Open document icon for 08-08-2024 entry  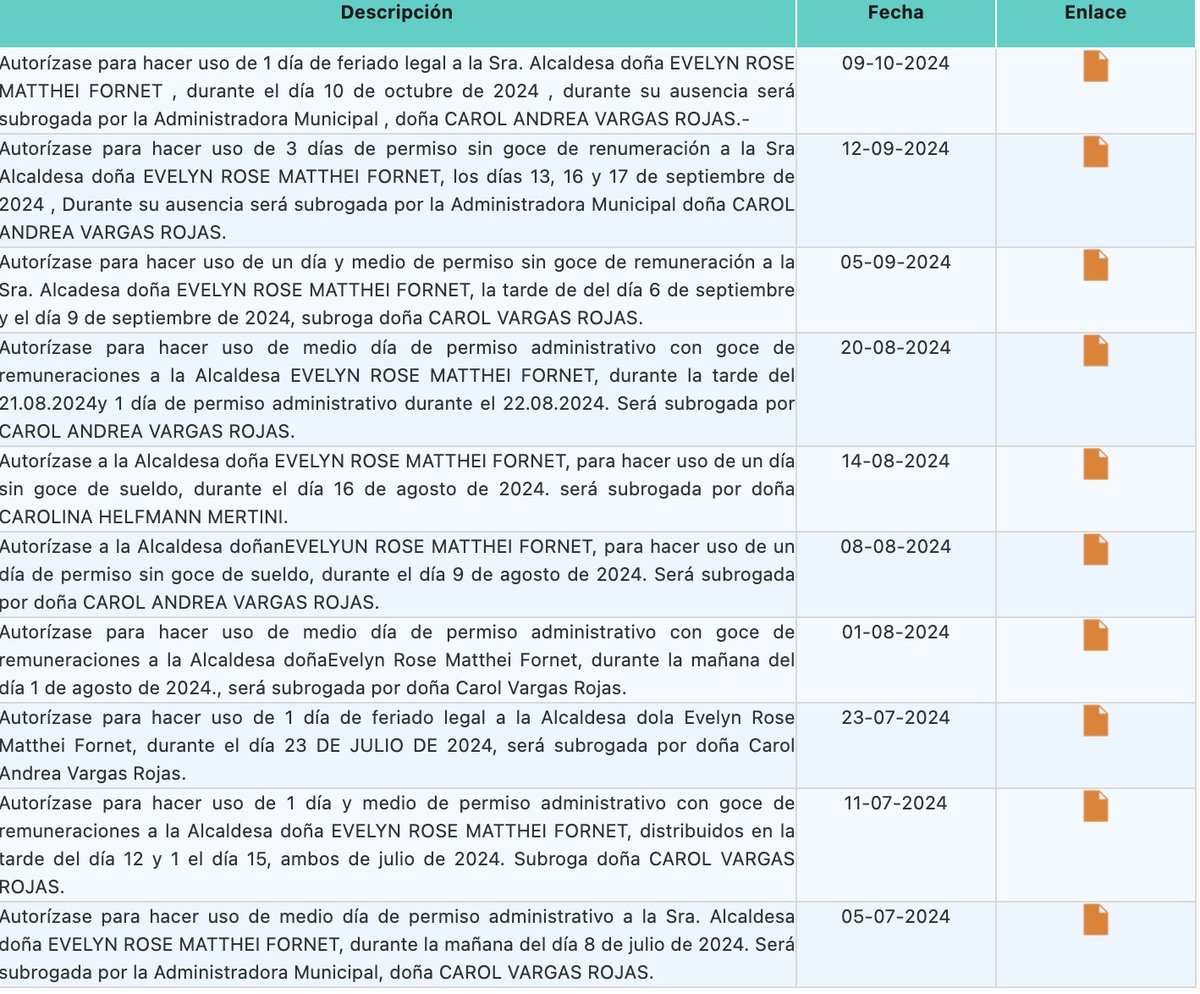click(x=1096, y=550)
